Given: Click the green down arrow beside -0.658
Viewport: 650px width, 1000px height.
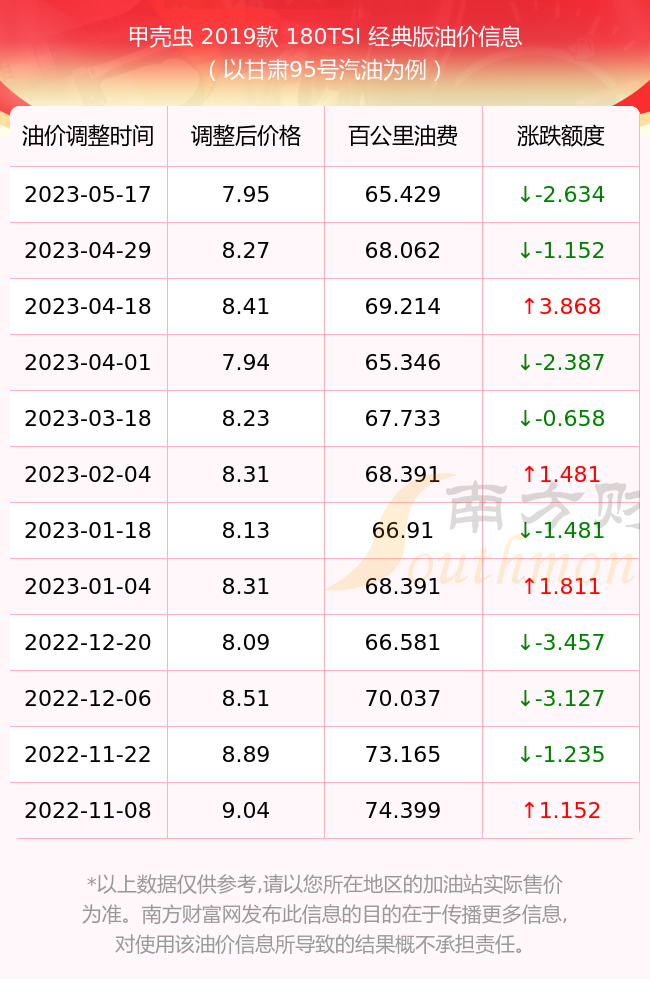Looking at the screenshot, I should click(x=526, y=419).
